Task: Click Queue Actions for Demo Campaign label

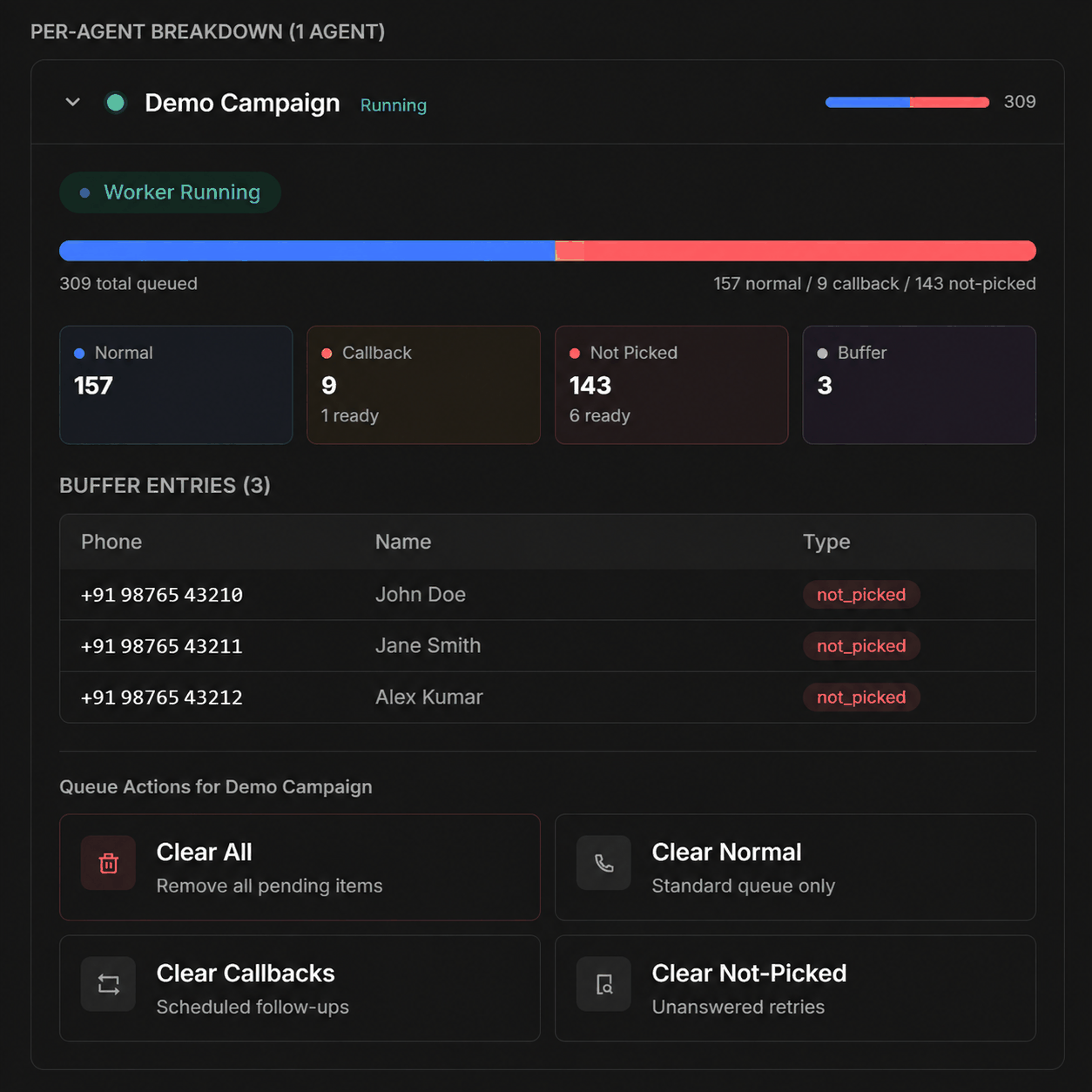Action: click(216, 787)
